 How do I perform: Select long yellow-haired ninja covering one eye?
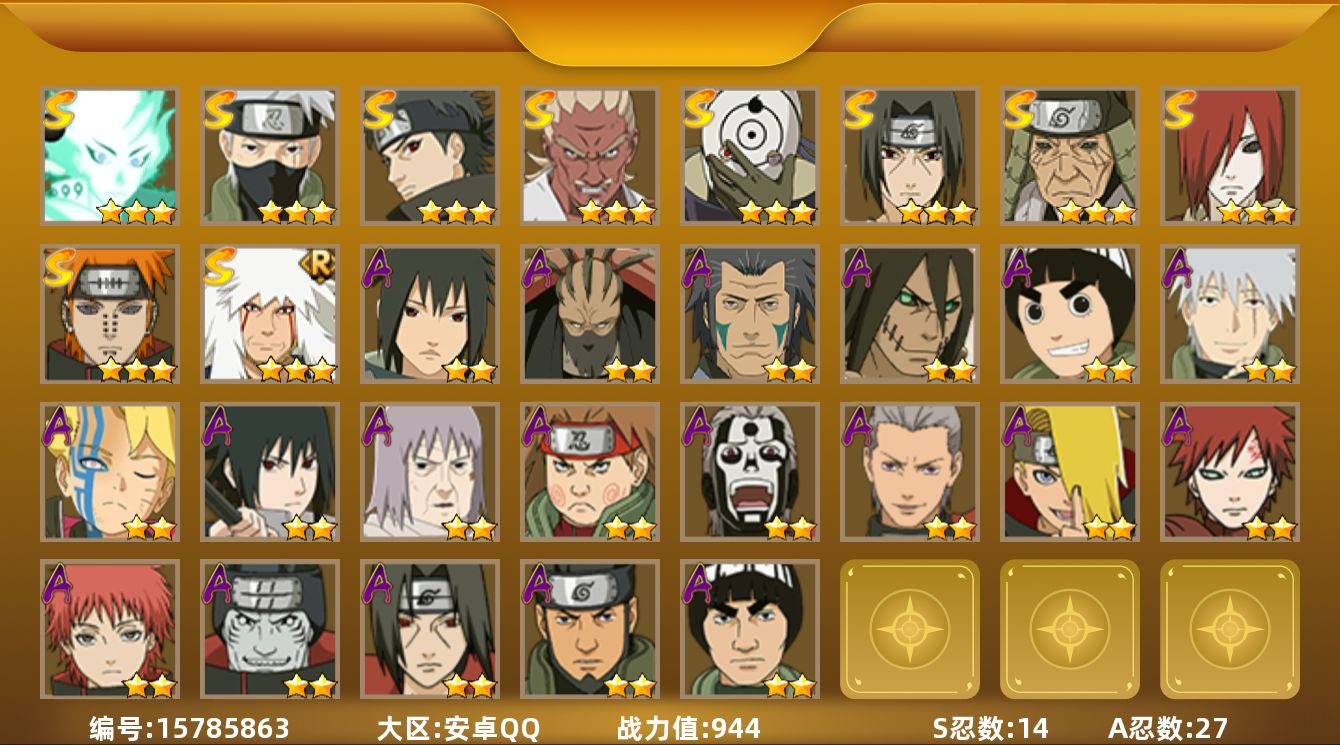pos(1070,472)
